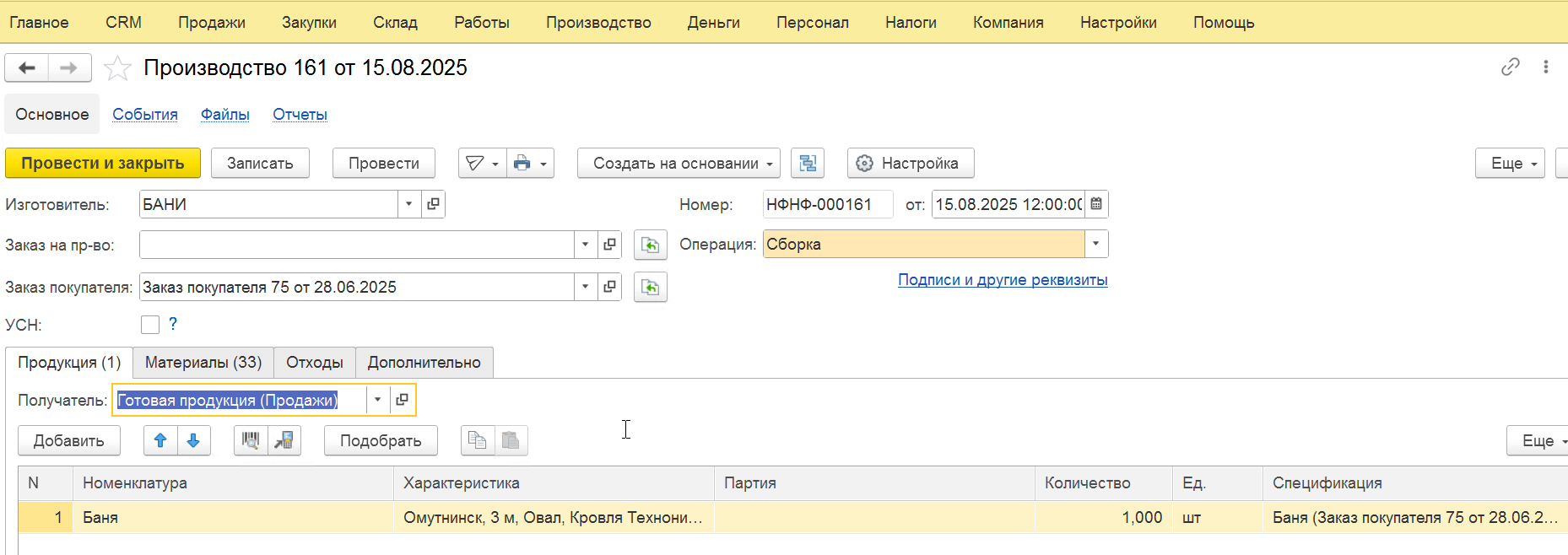The image size is (1568, 555).
Task: Open the calendar picker for document date
Action: point(1096,204)
